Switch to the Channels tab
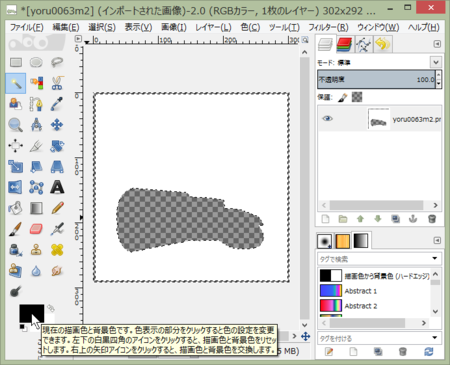450x365 pixels. [344, 44]
